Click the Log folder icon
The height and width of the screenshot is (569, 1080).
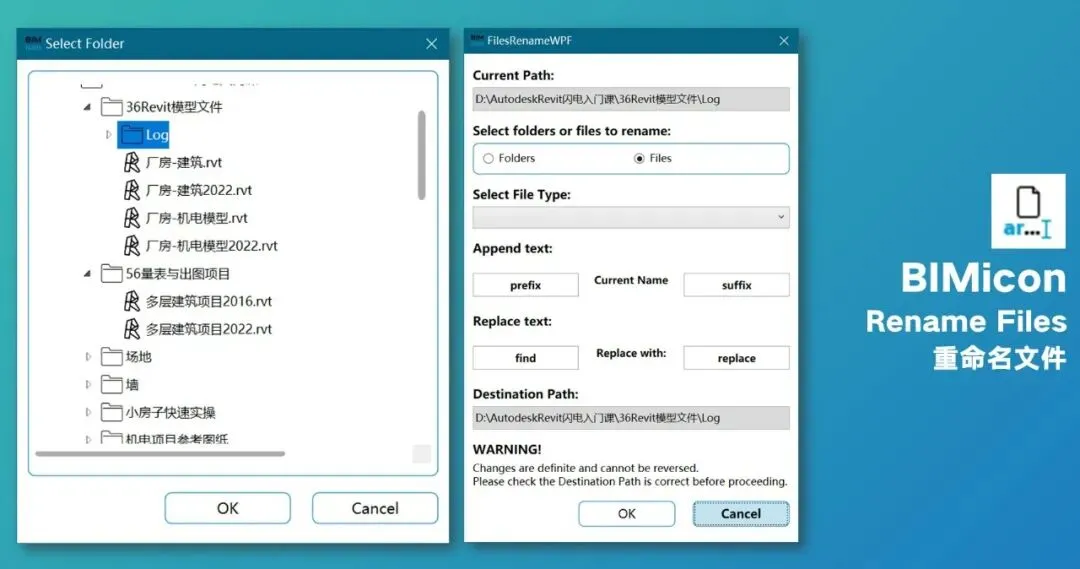[132, 135]
